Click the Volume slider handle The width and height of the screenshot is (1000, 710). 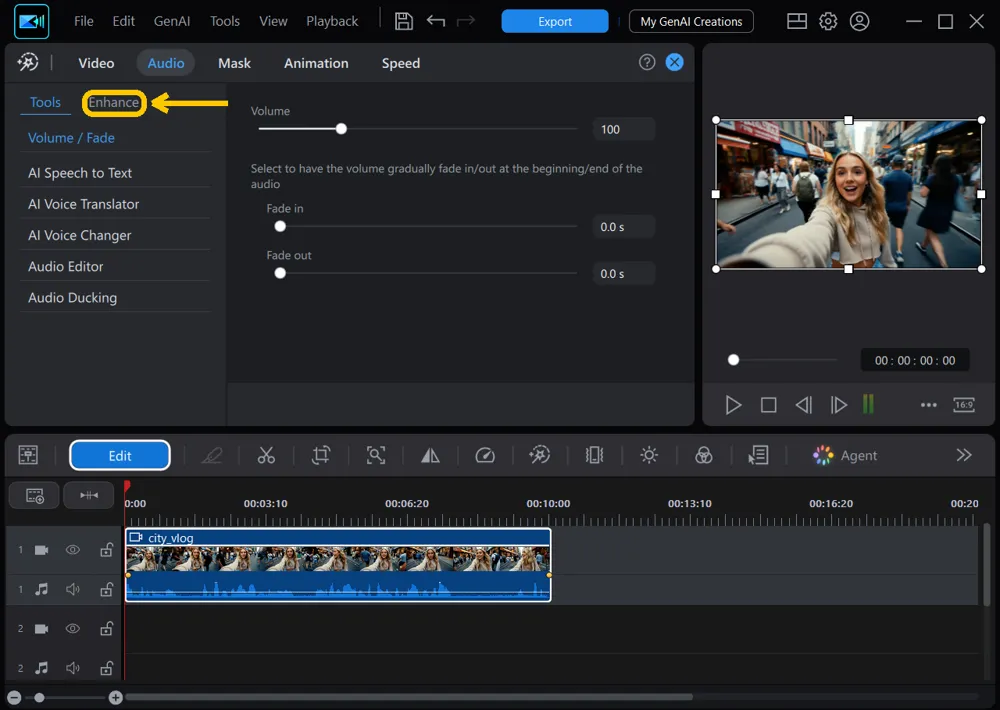tap(341, 129)
